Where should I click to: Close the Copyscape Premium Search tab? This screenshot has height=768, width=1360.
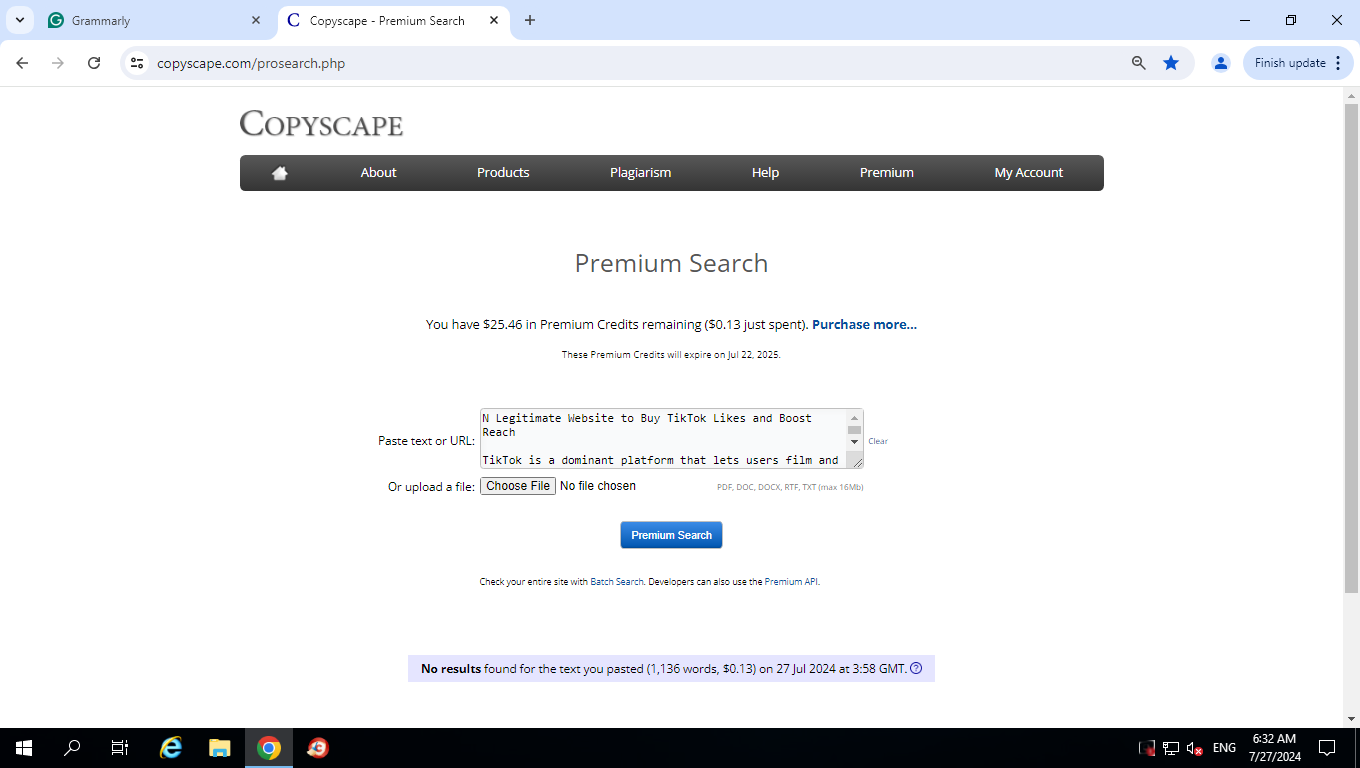(x=494, y=20)
